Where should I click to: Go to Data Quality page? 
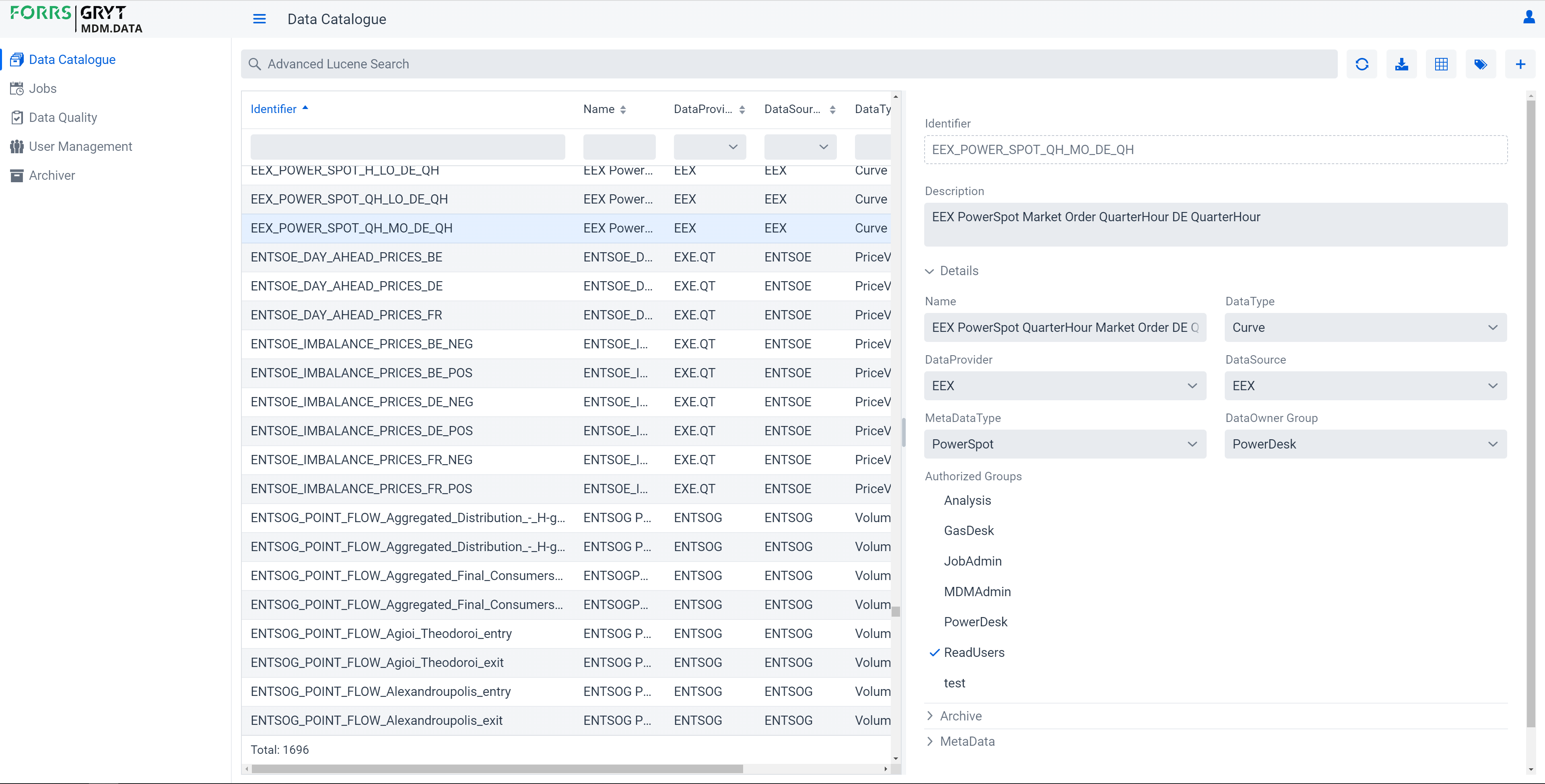[x=63, y=117]
